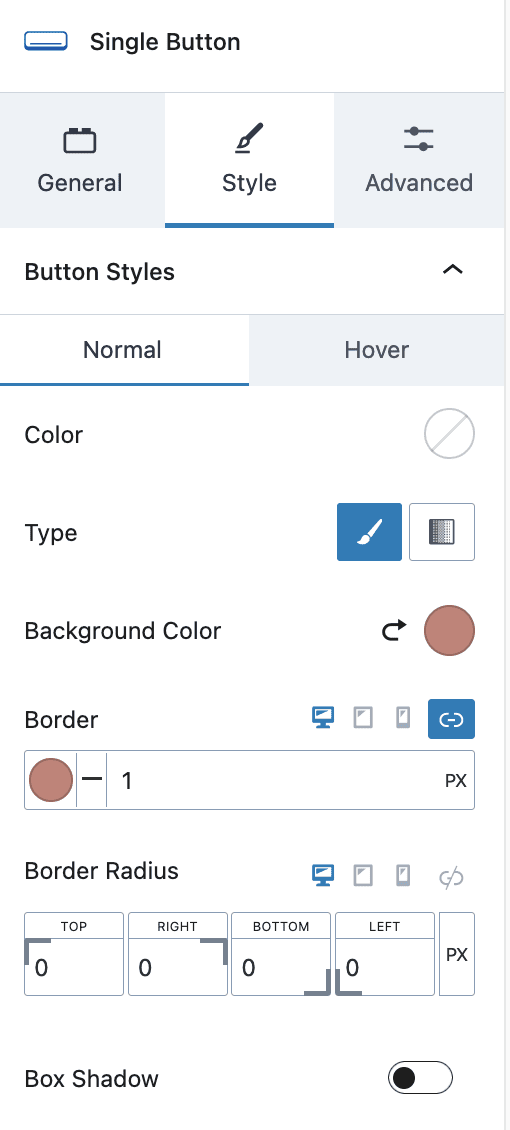This screenshot has width=510, height=1130.
Task: Choose desktop device for Border
Action: point(323,719)
